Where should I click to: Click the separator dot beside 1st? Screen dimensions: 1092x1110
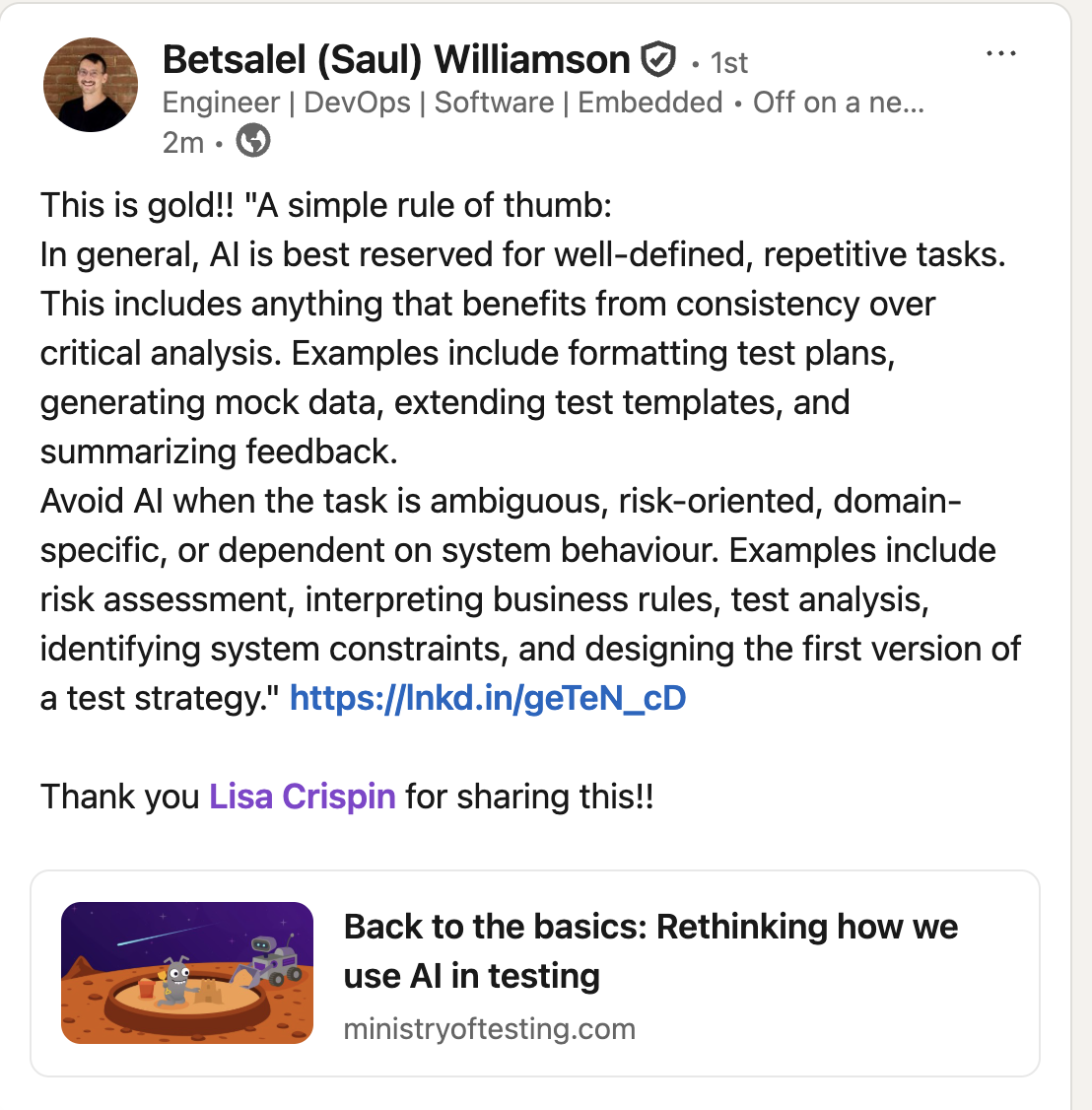point(694,62)
